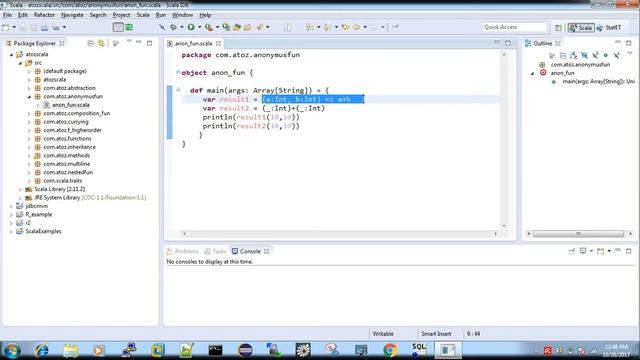Toggle Link with Editor in Package Explorer
The width and height of the screenshot is (640, 360).
click(x=101, y=43)
